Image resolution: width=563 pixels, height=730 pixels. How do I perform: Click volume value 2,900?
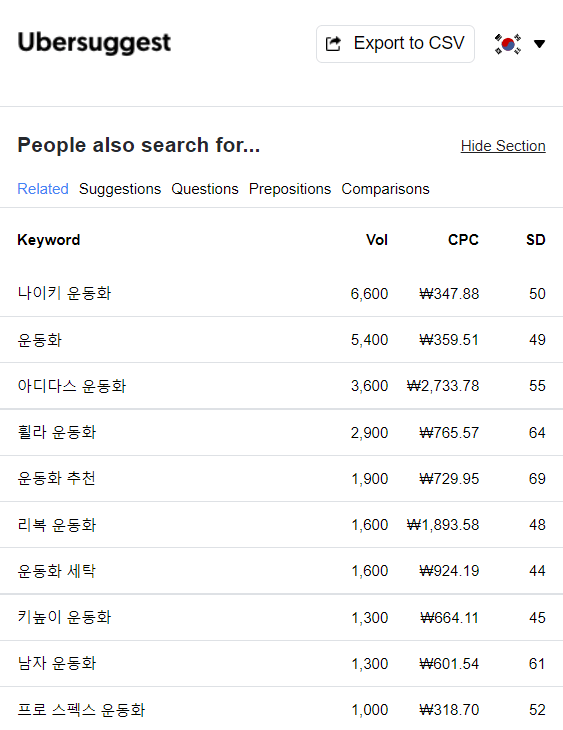click(369, 433)
